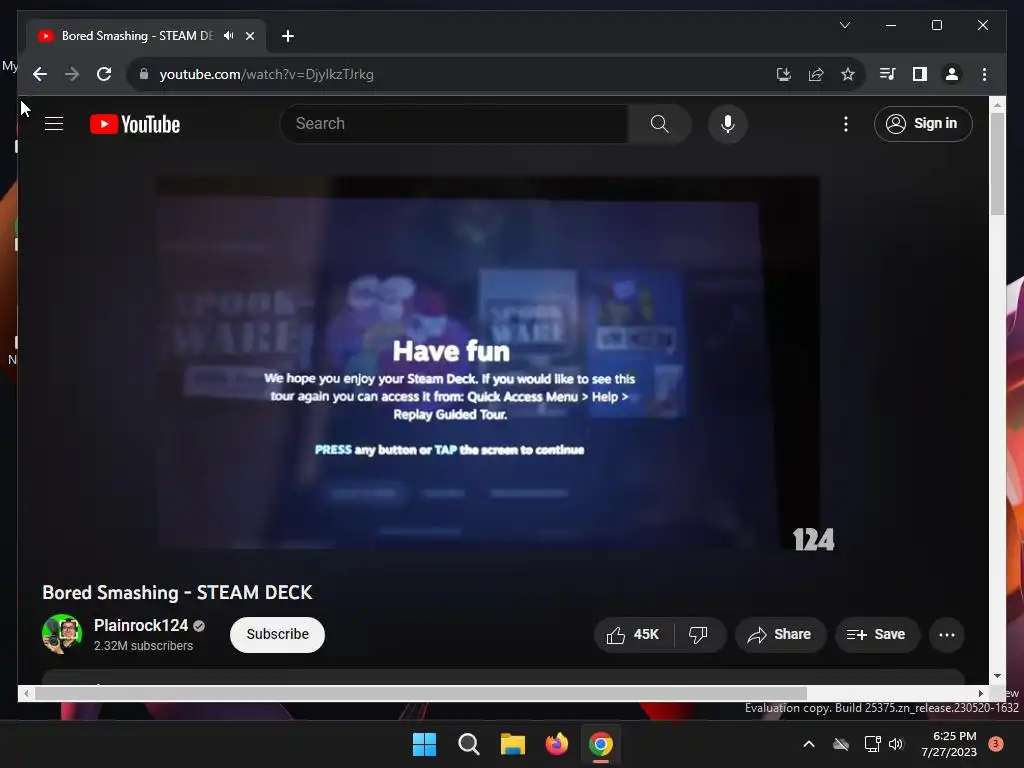Click the video title Bored Smashing - STEAM DECK
The image size is (1024, 768).
pyautogui.click(x=177, y=592)
